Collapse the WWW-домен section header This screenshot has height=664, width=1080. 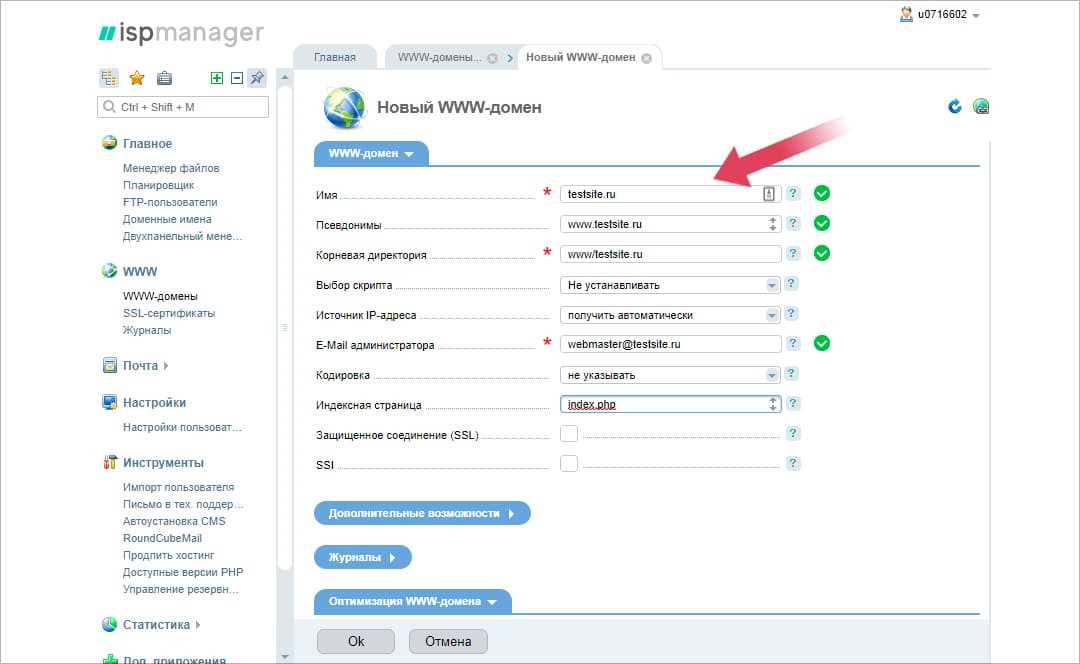pos(371,154)
